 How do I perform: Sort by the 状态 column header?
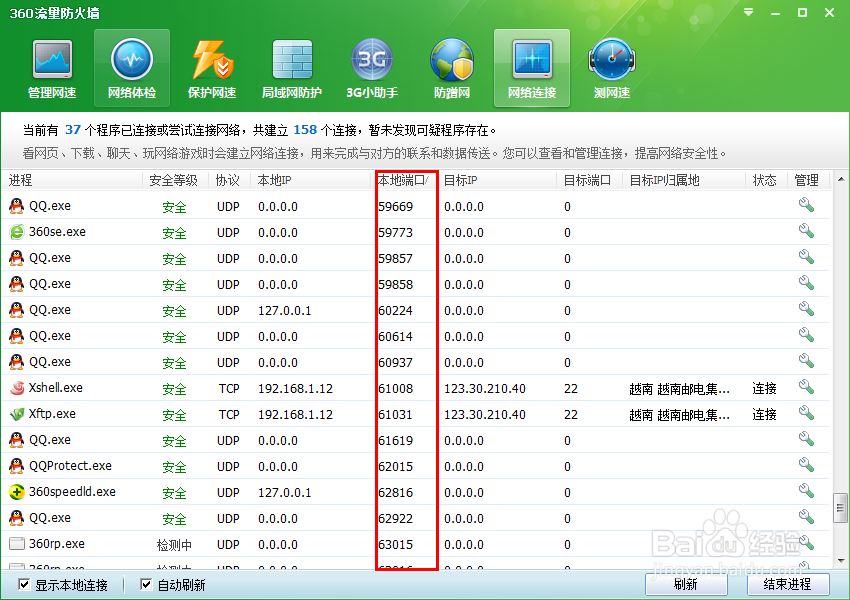click(x=765, y=180)
